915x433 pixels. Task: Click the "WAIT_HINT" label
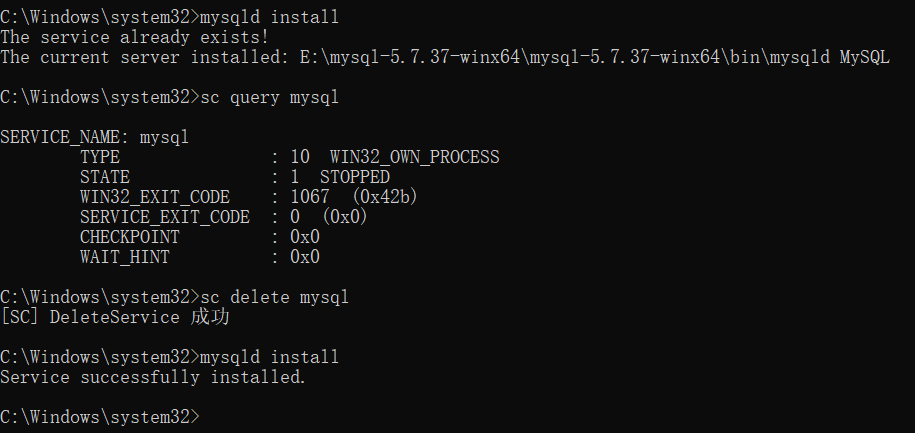coord(125,257)
